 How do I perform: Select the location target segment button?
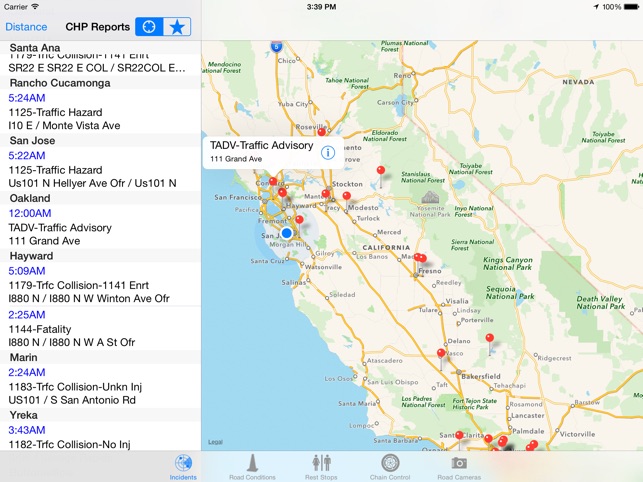click(x=149, y=27)
